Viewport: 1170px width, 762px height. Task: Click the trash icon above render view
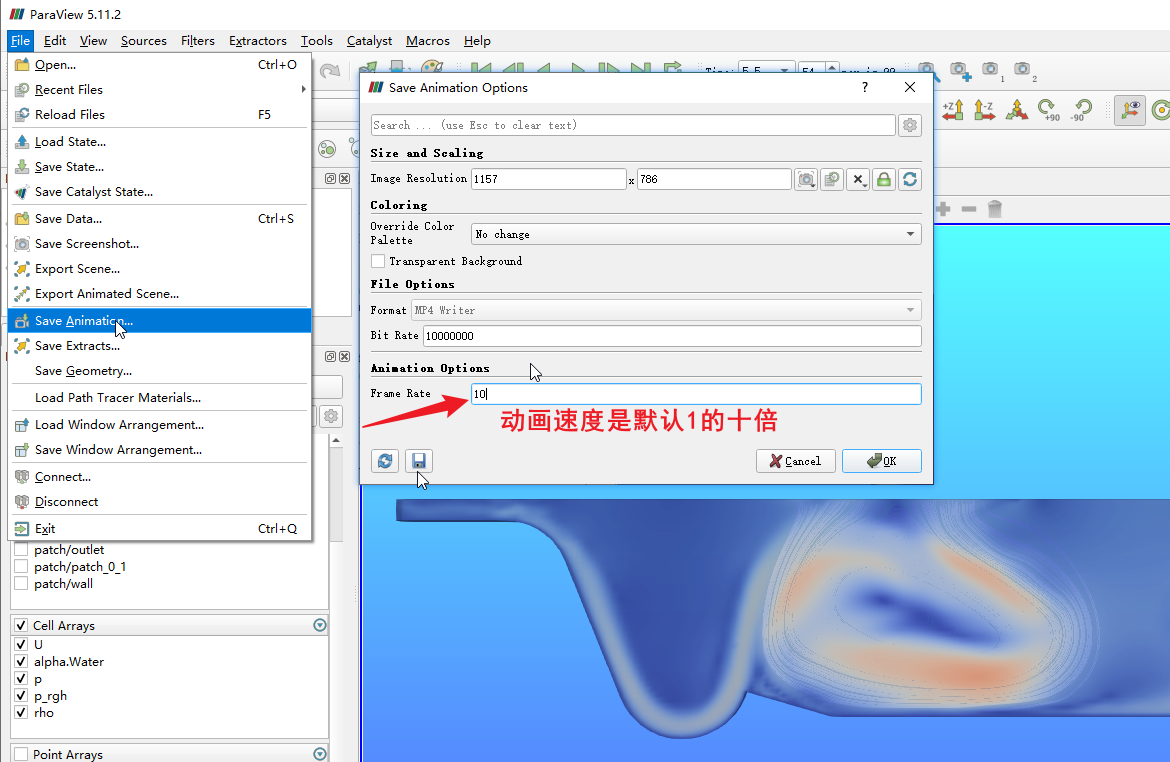[995, 209]
